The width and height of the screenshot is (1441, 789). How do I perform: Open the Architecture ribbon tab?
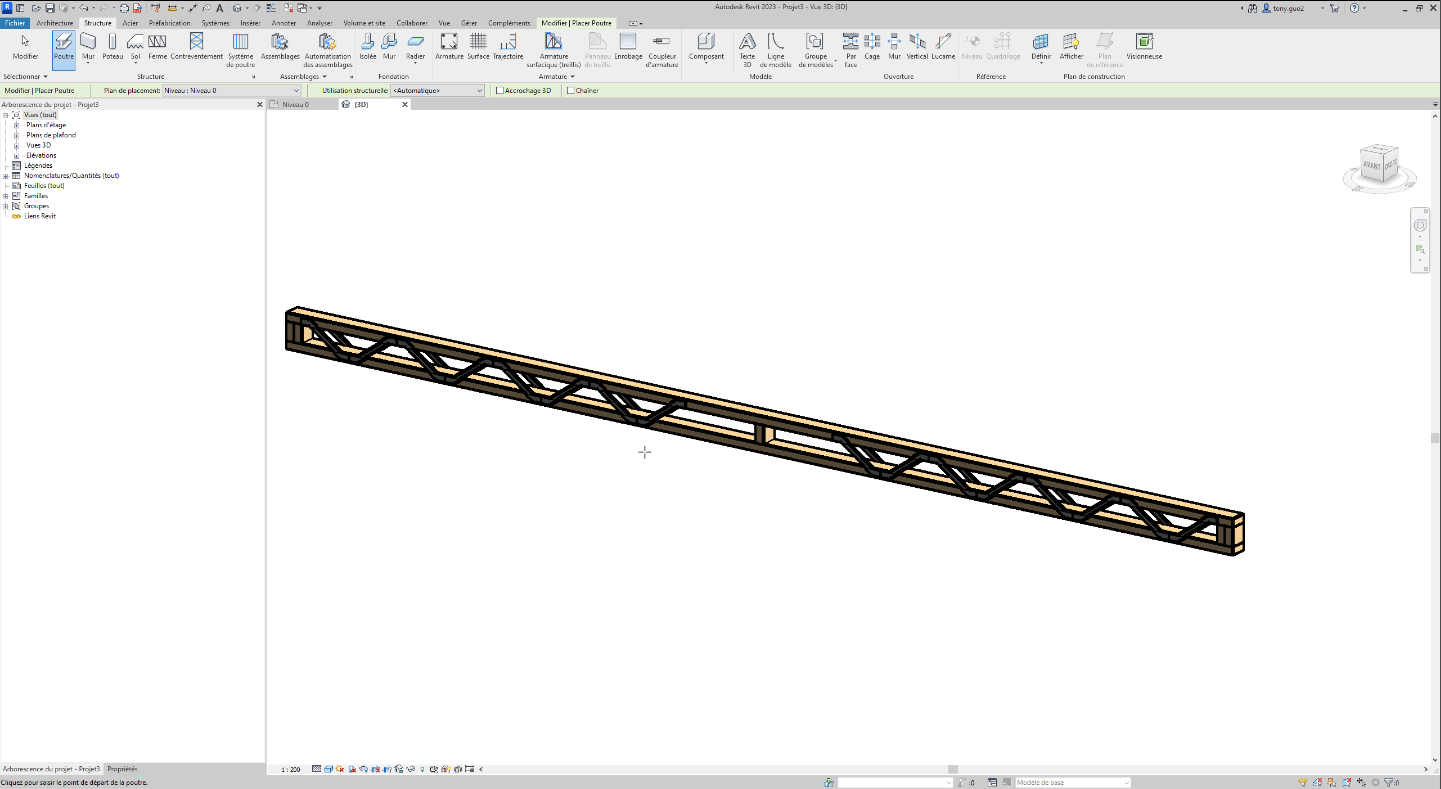tap(55, 22)
